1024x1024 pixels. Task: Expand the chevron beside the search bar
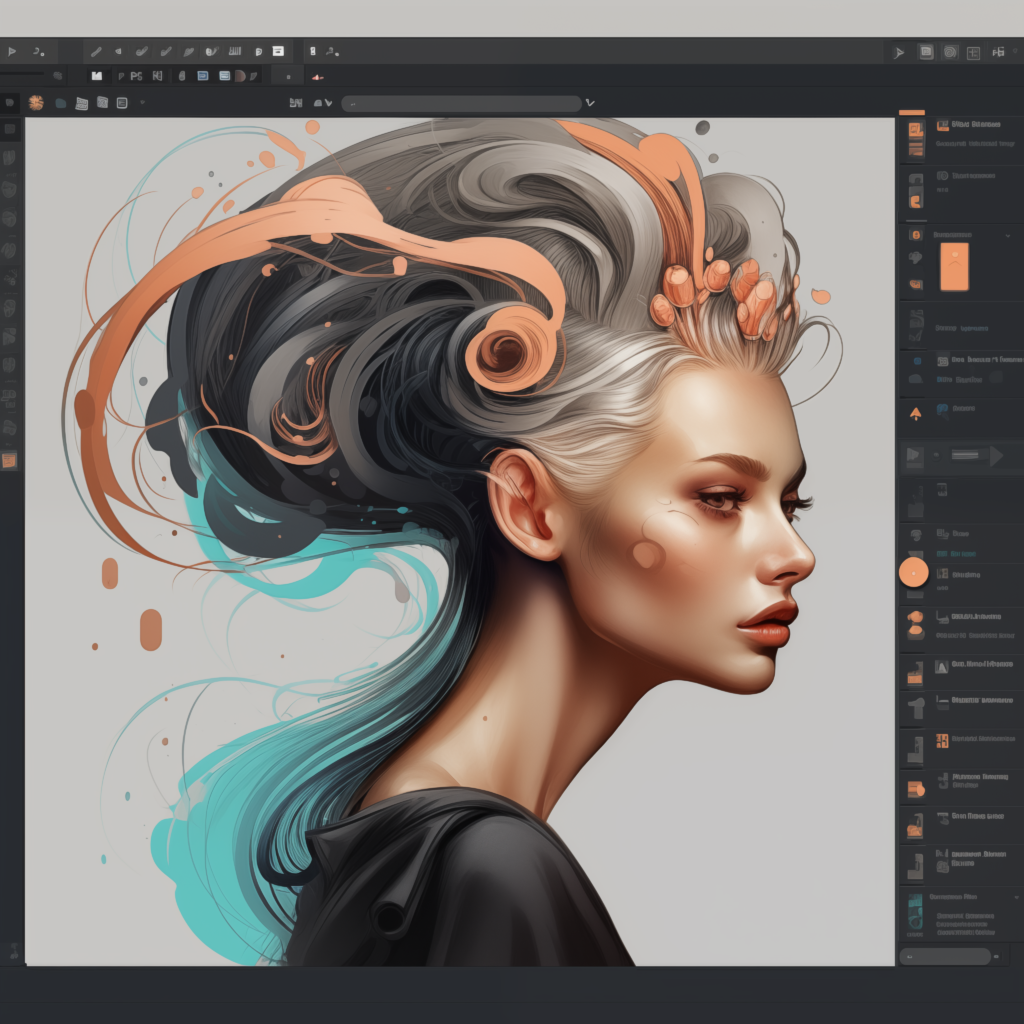(x=589, y=102)
